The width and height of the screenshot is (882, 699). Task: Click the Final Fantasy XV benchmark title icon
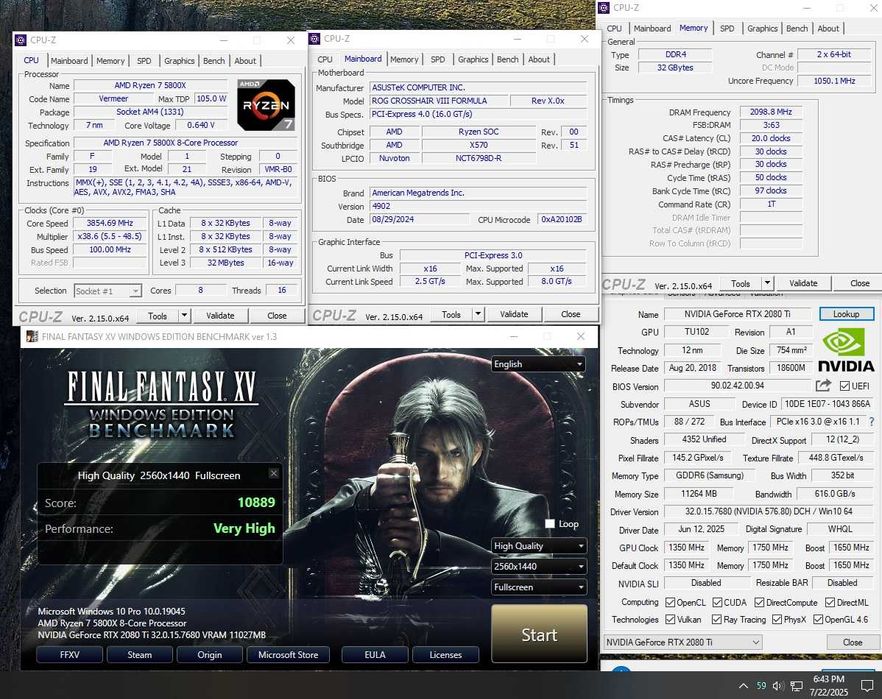pos(32,336)
